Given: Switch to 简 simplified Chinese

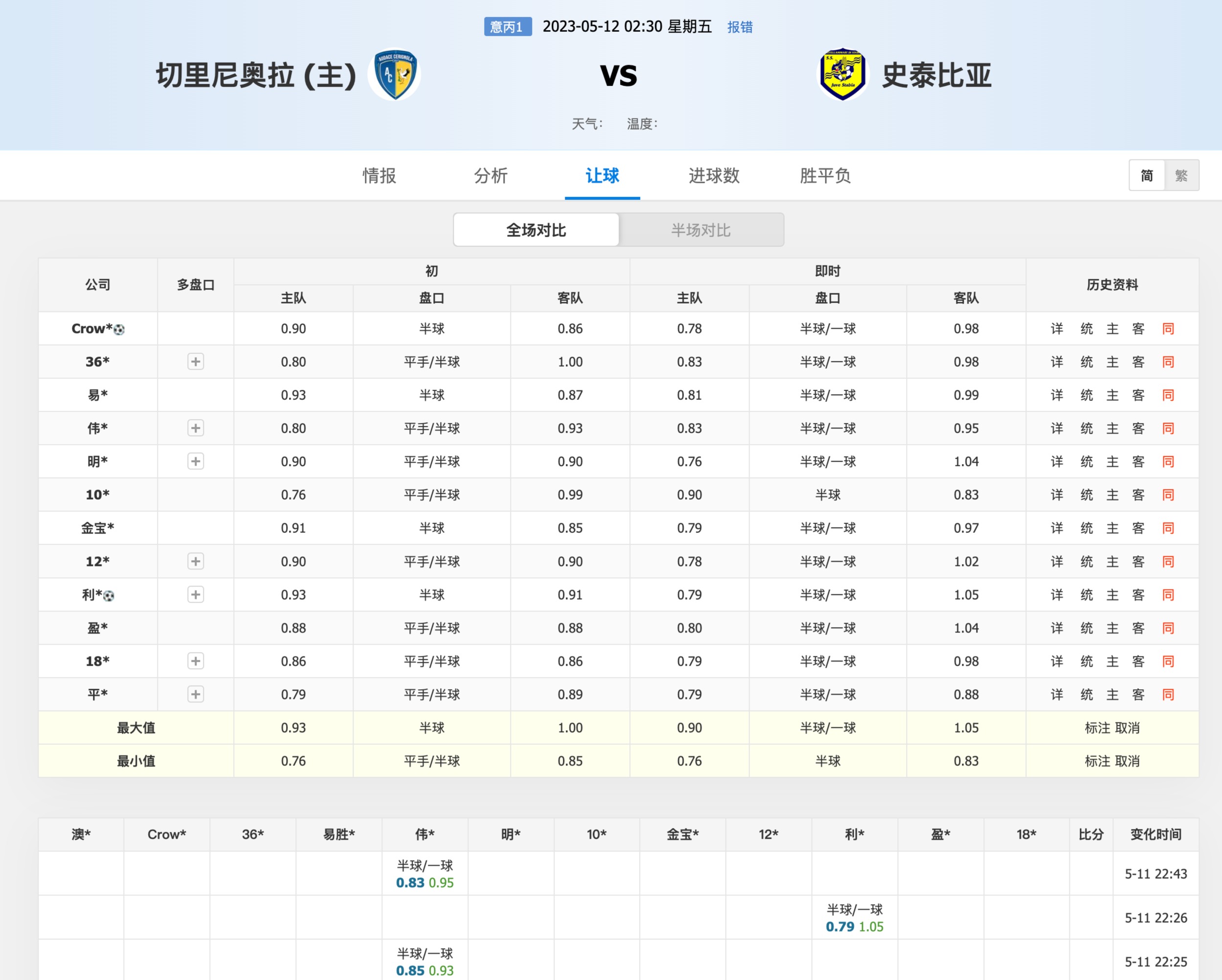Looking at the screenshot, I should (1147, 175).
